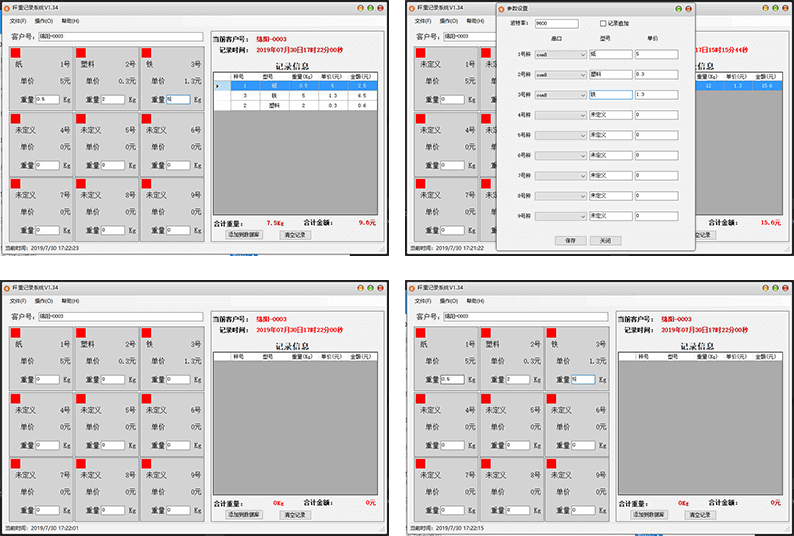Image resolution: width=794 pixels, height=536 pixels.
Task: Open 操作(O) menu in window timestamped 17:22:01
Action: click(x=44, y=300)
